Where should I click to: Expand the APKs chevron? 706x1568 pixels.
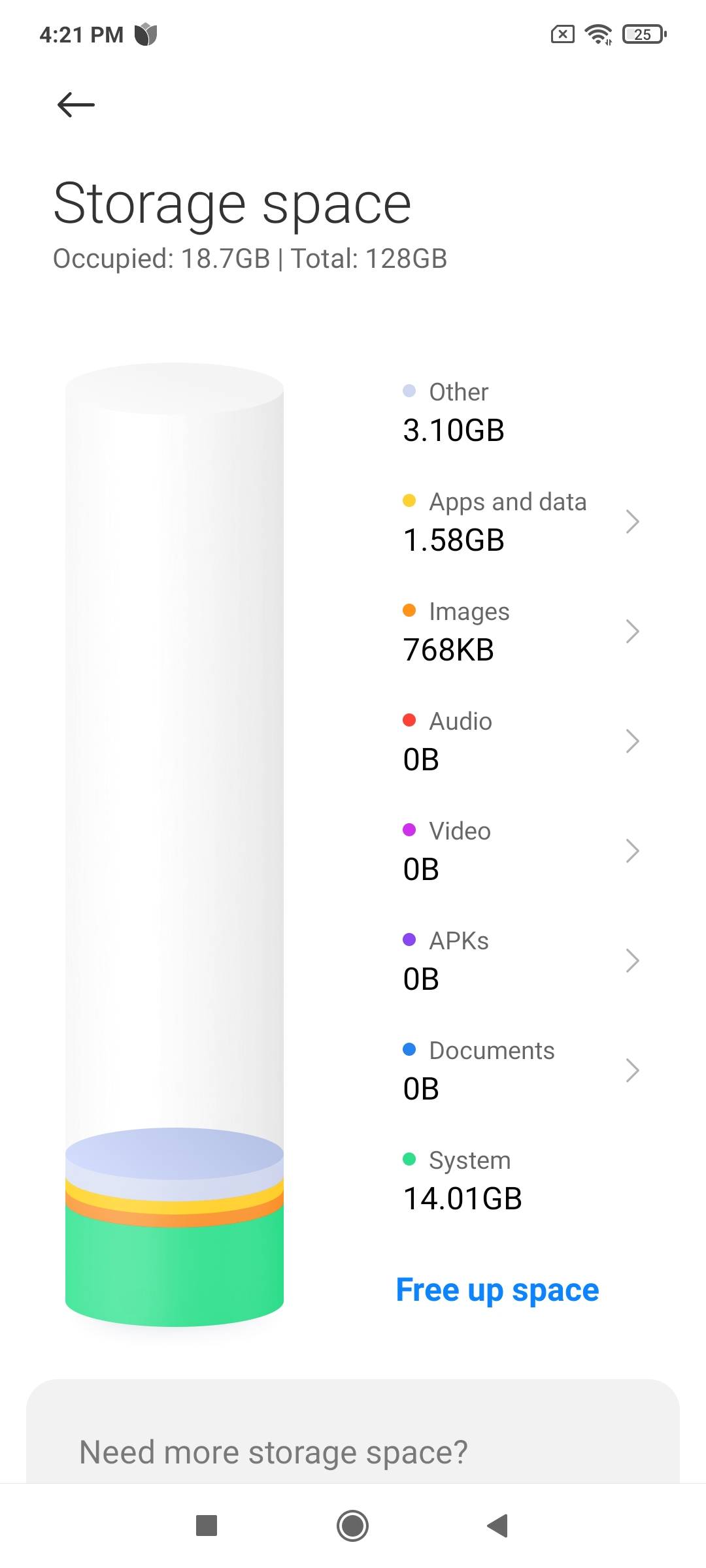pos(631,960)
